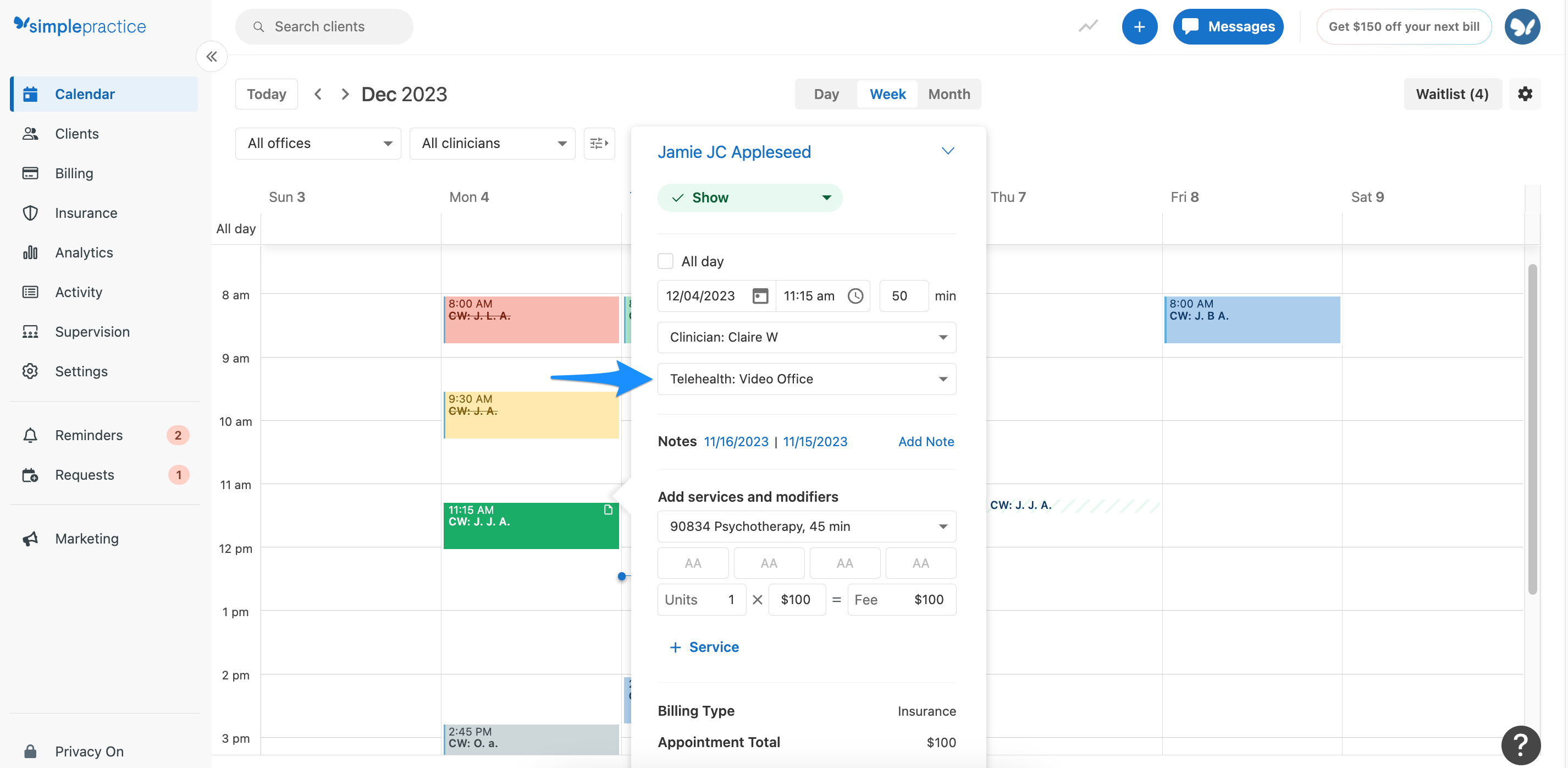Open the Clinician: Claire W dropdown
1568x768 pixels.
click(x=807, y=337)
